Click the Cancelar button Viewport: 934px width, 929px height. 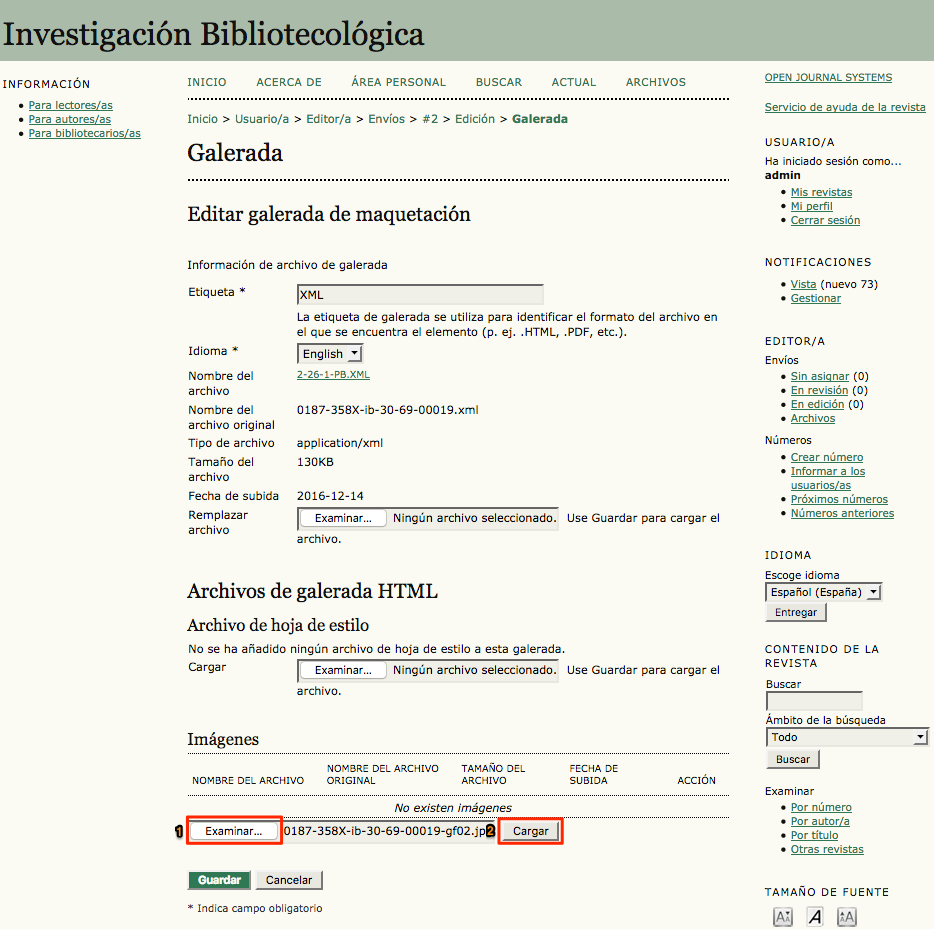pos(289,880)
